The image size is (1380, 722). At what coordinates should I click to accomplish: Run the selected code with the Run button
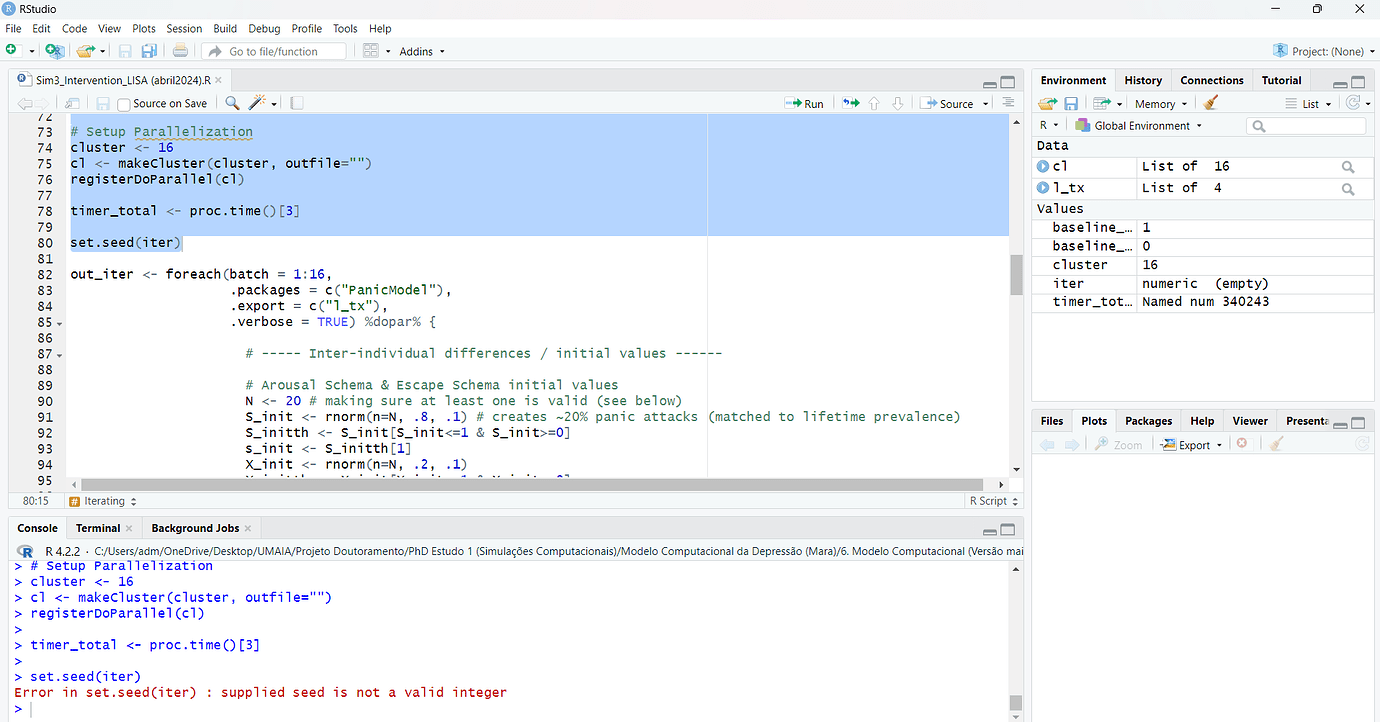click(804, 103)
